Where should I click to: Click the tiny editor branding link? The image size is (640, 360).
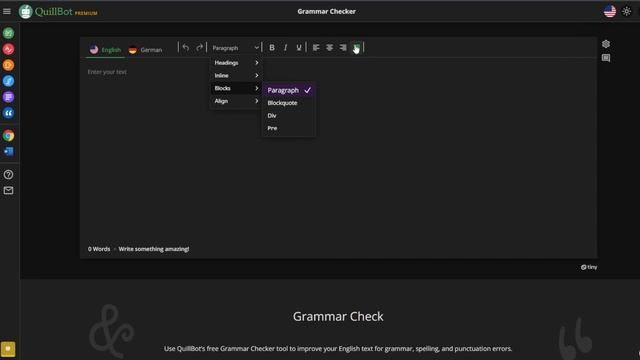point(589,267)
